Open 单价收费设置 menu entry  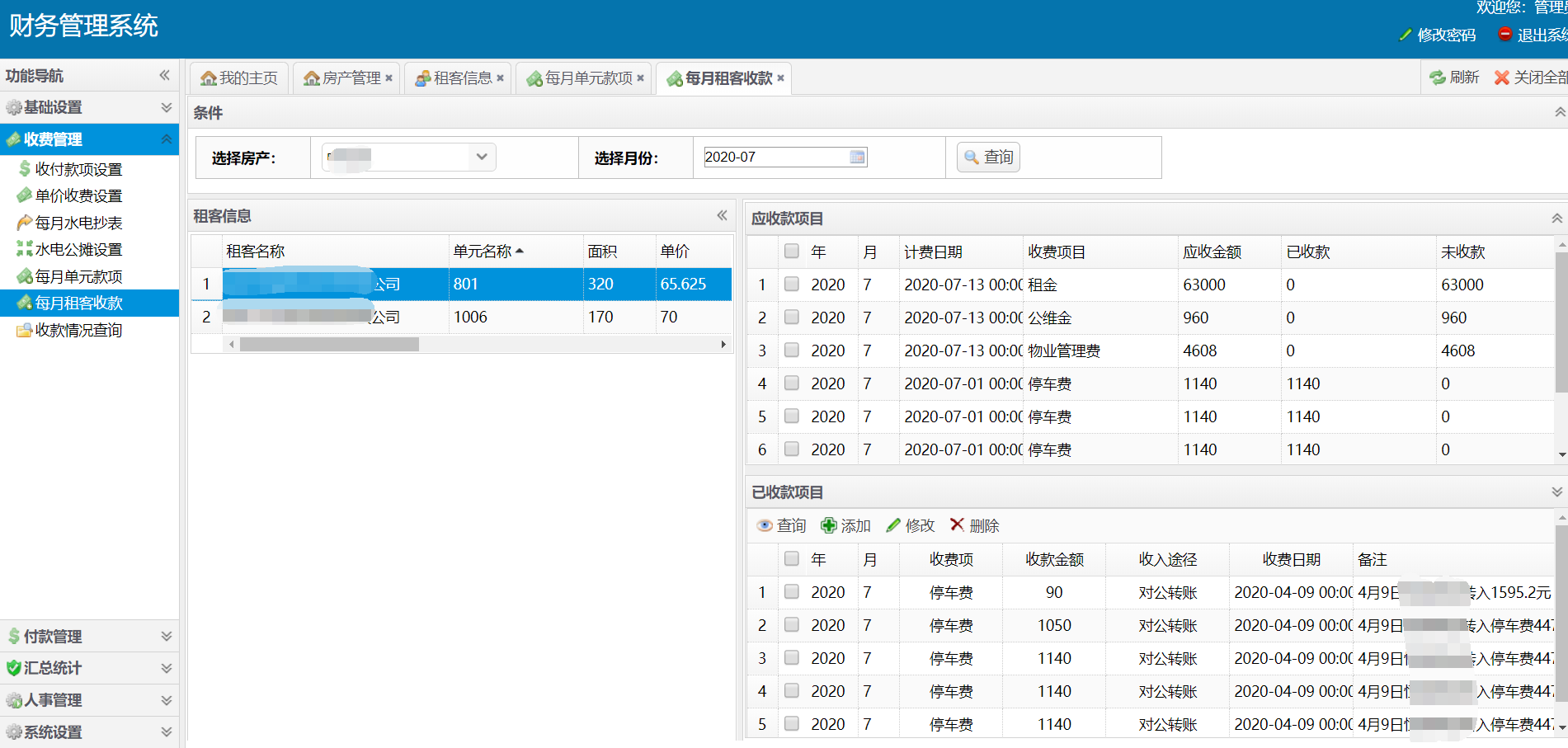(x=70, y=195)
